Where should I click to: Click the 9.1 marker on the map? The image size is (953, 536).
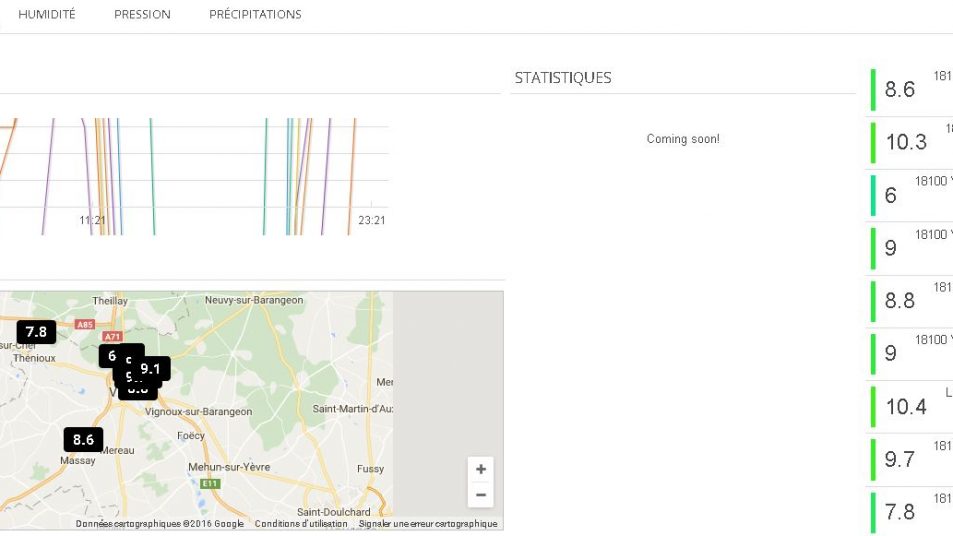[152, 369]
